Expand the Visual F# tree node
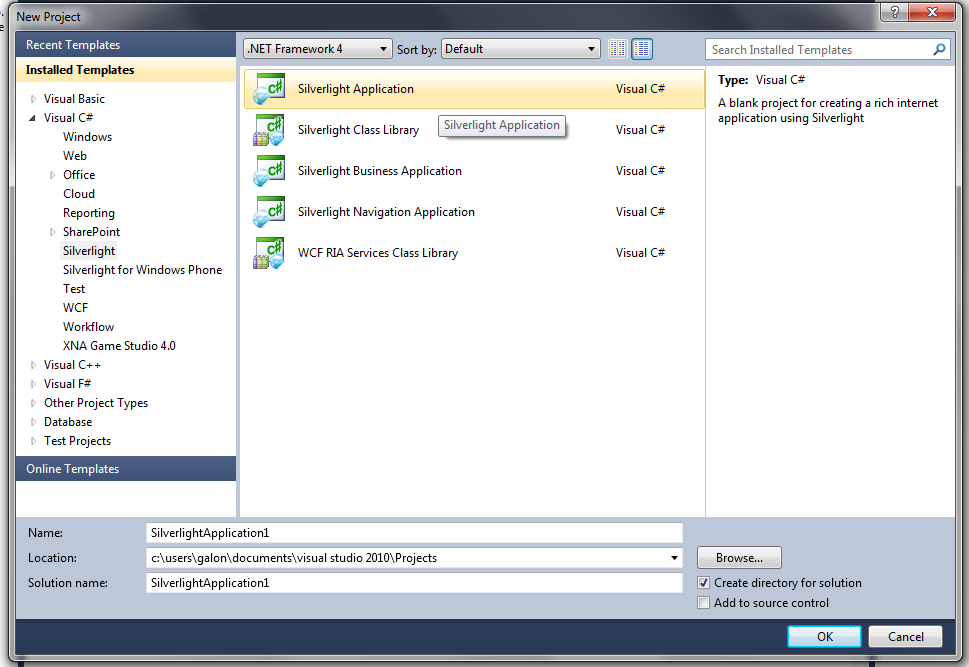 [33, 384]
